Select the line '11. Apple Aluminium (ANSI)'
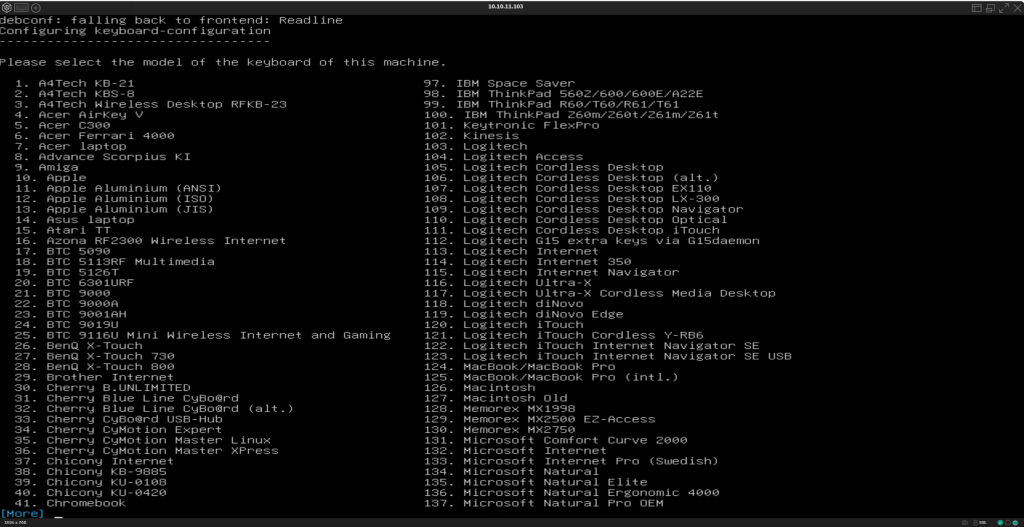Image resolution: width=1024 pixels, height=527 pixels. [118, 188]
